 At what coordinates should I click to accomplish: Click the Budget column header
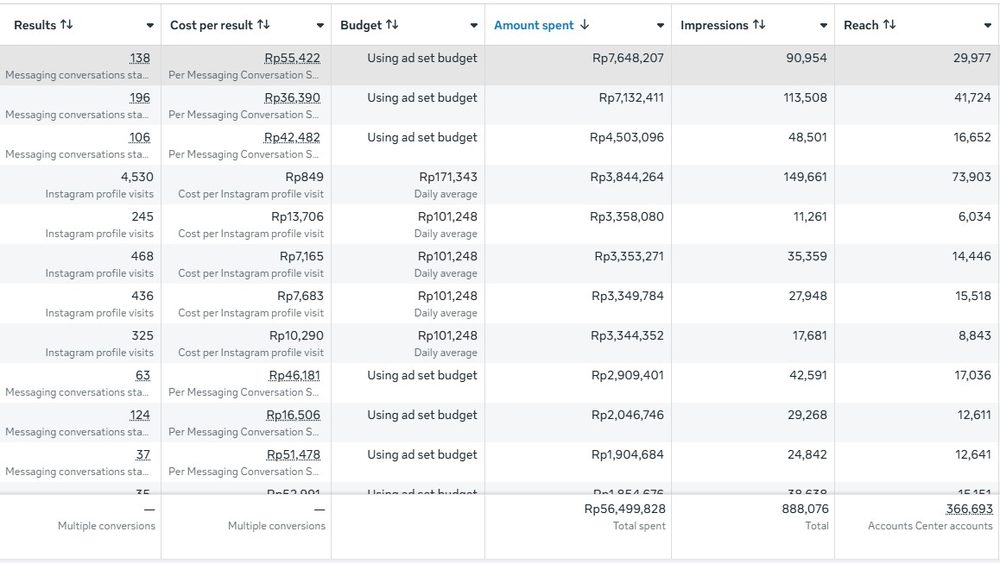pos(361,25)
